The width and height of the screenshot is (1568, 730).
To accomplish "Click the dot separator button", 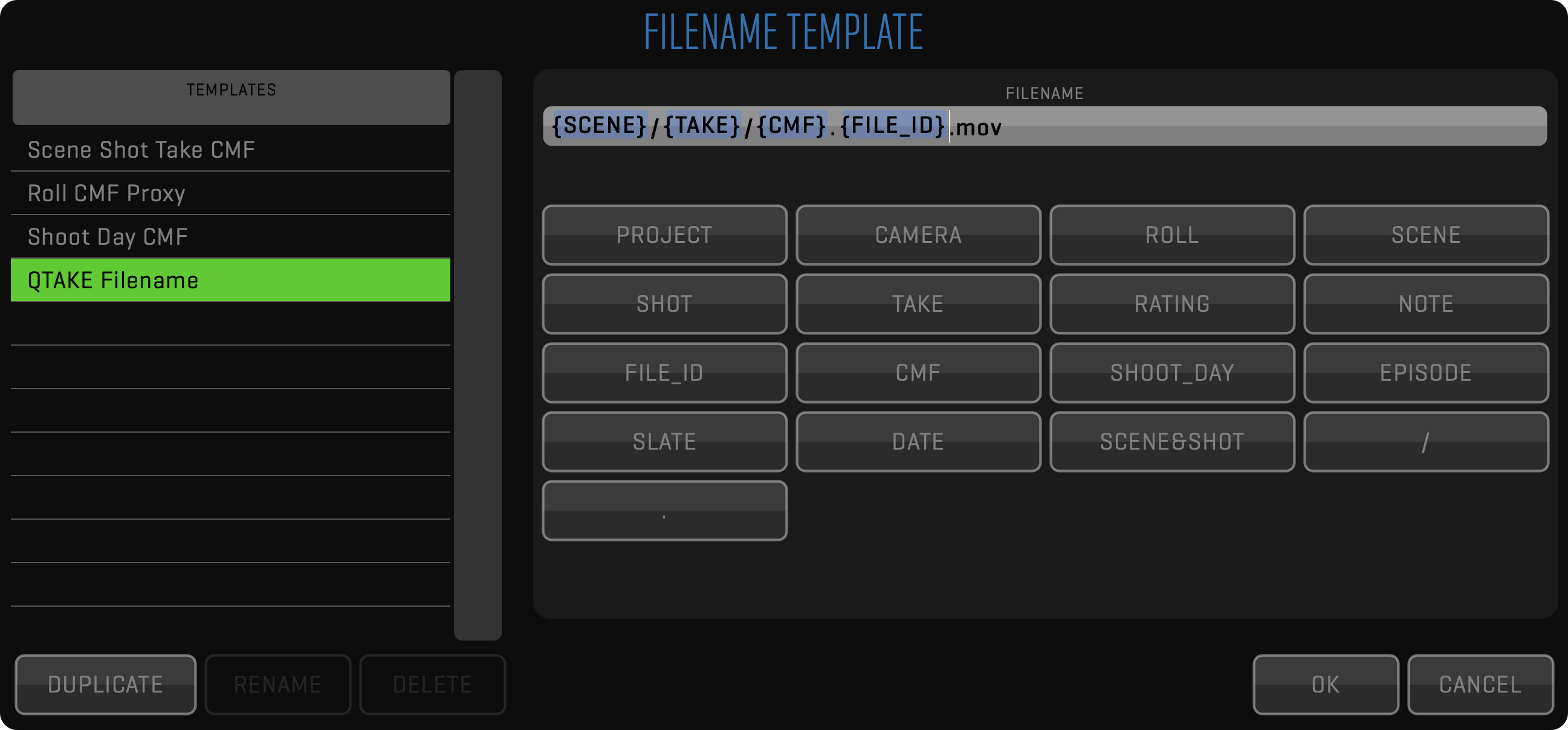I will (664, 511).
